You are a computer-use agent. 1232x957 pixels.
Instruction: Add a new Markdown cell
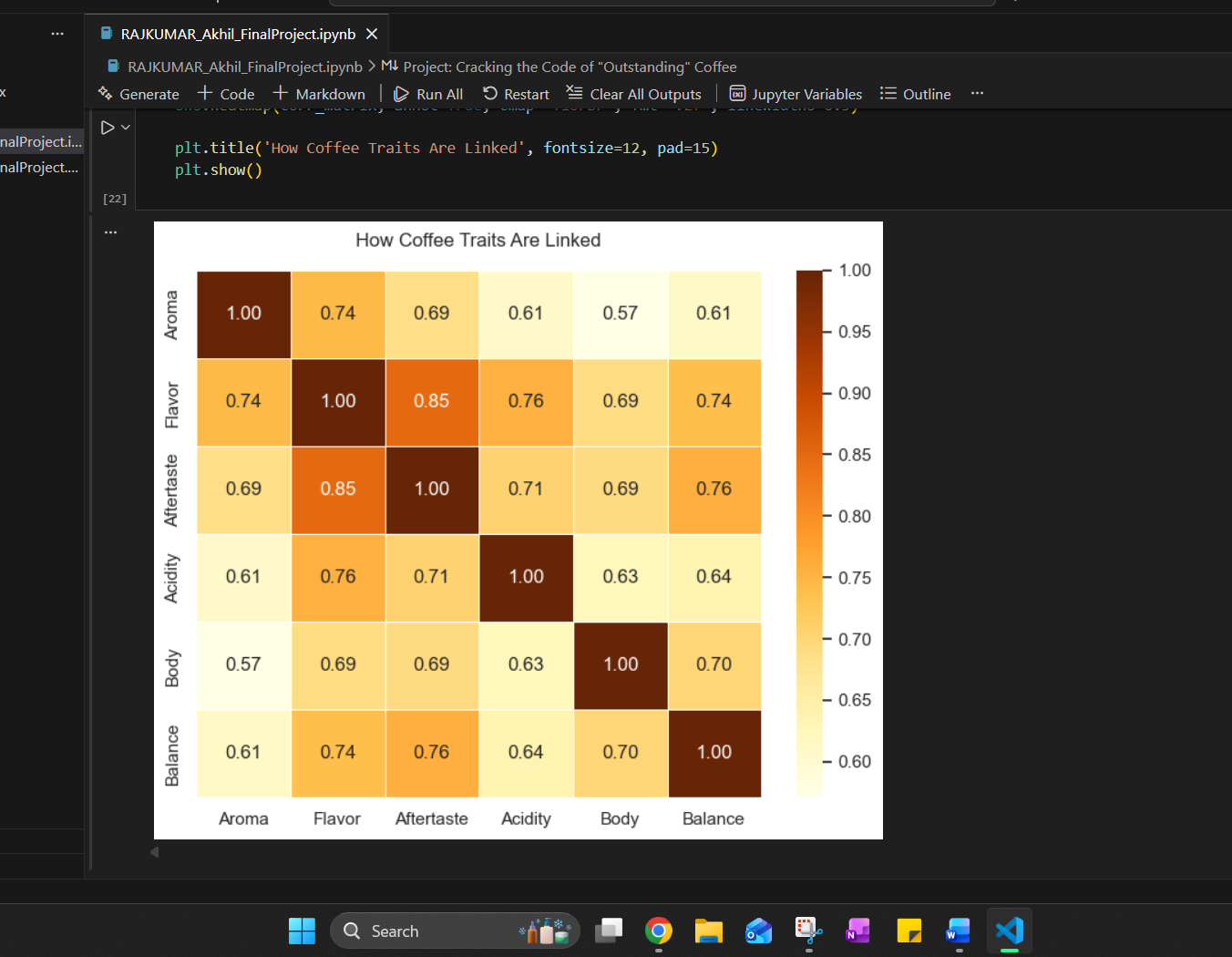pos(320,94)
